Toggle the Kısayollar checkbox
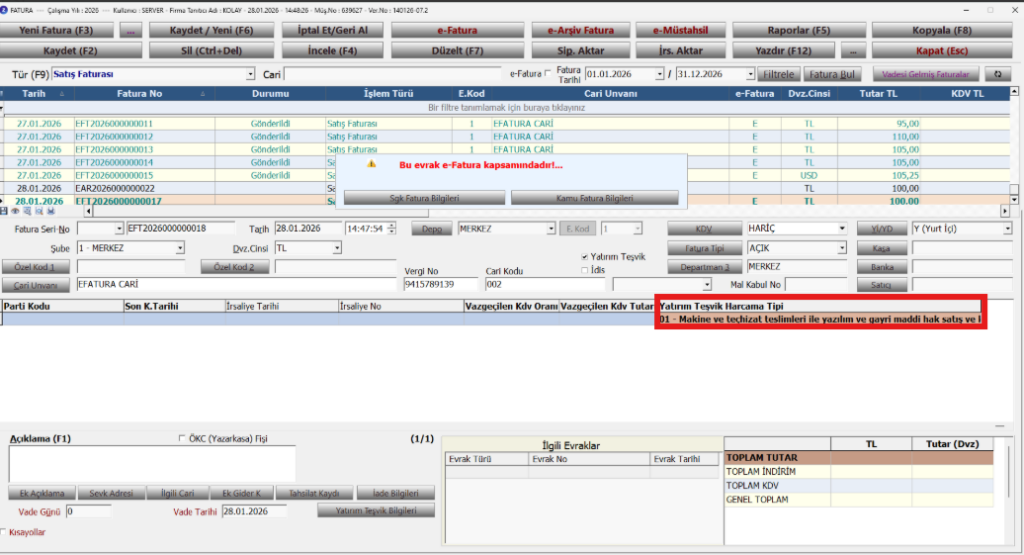 click(4, 532)
